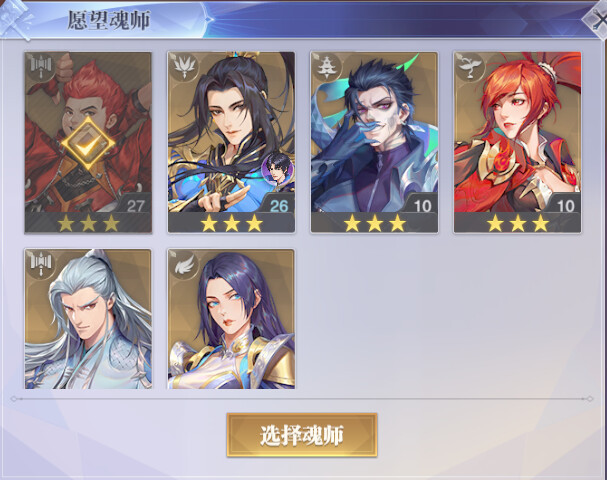Image resolution: width=607 pixels, height=480 pixels.
Task: Select the silver-haired man card
Action: coord(88,319)
